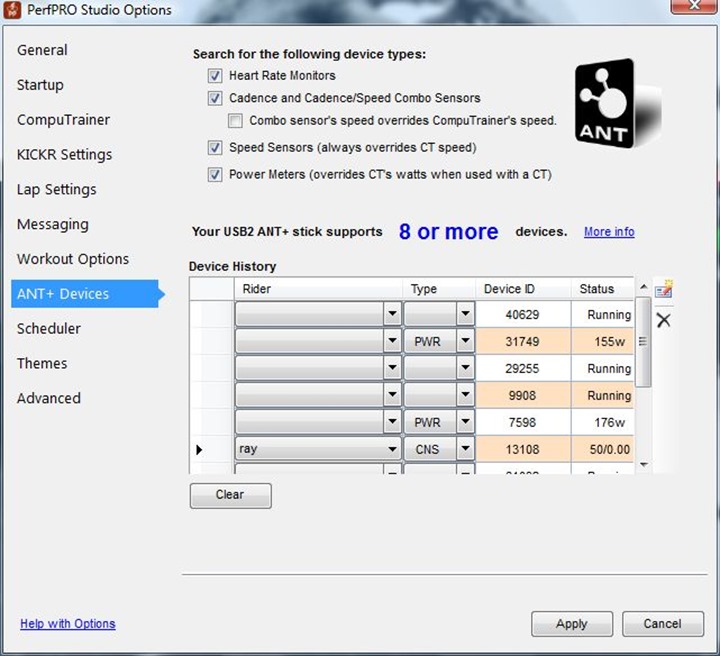Click Device ID cell 29255
This screenshot has width=720, height=656.
[523, 369]
